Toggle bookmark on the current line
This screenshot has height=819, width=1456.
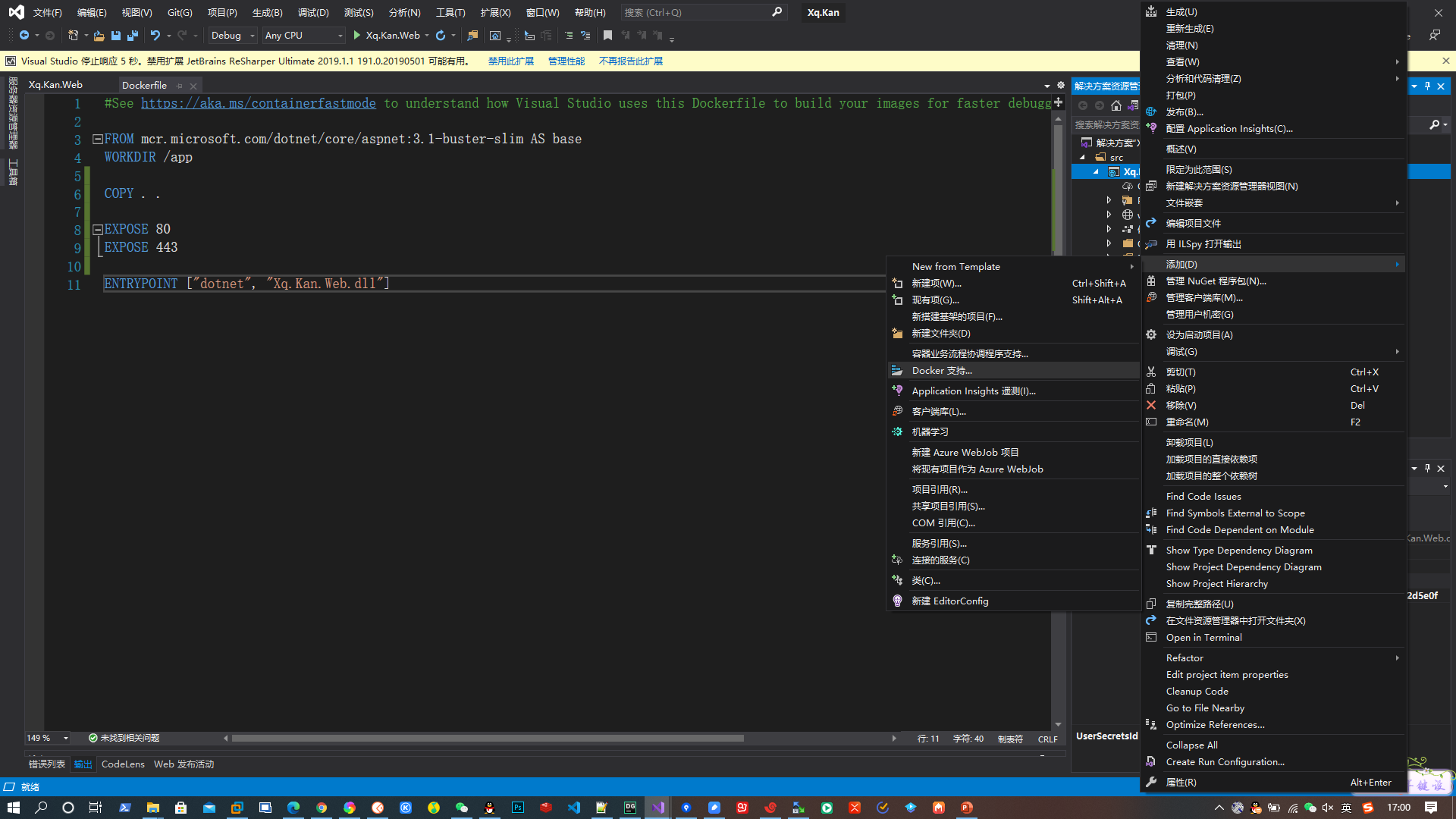[607, 36]
